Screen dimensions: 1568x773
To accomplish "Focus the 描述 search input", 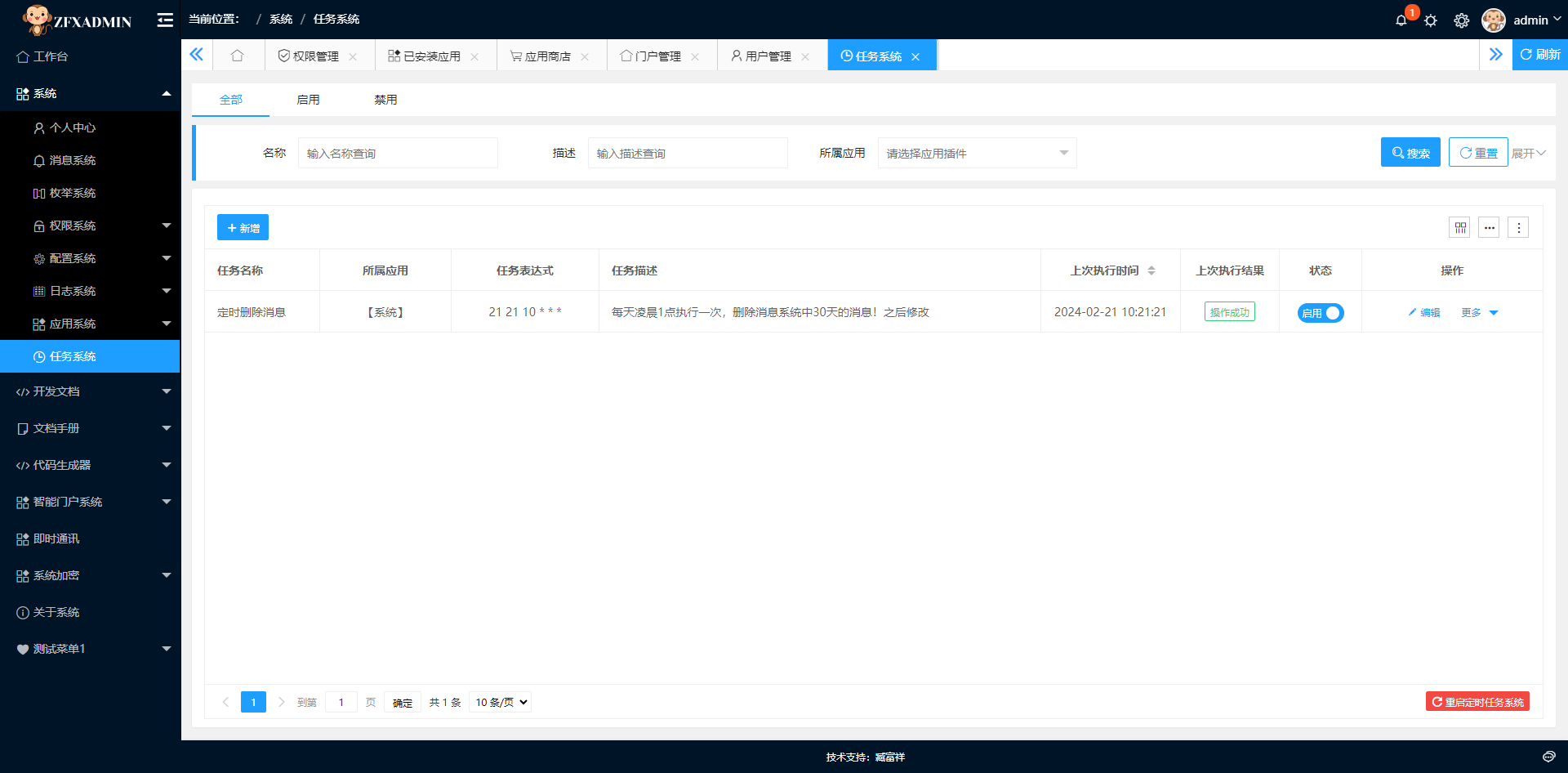I will pos(688,153).
